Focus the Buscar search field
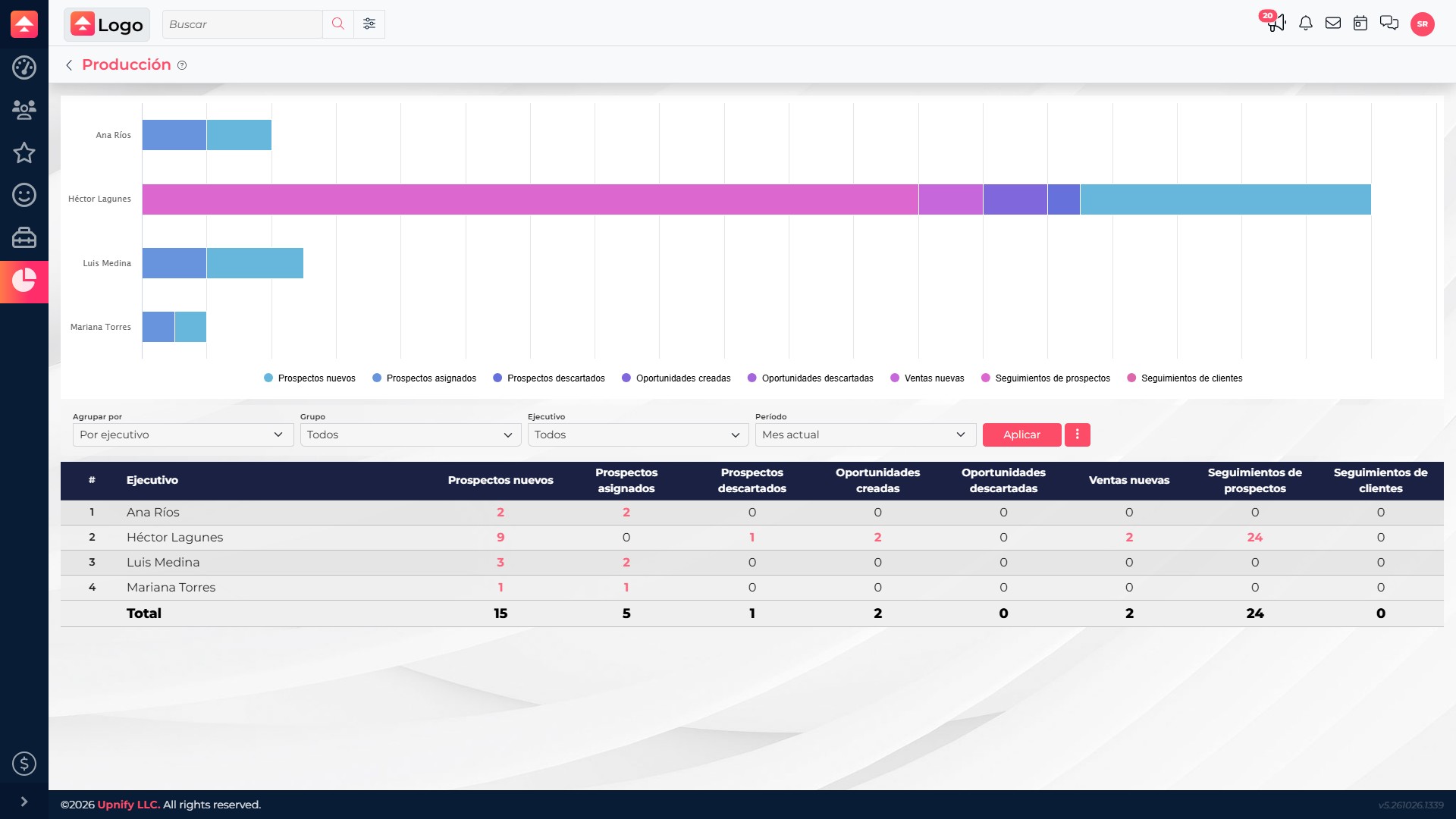The image size is (1456, 819). coord(243,24)
